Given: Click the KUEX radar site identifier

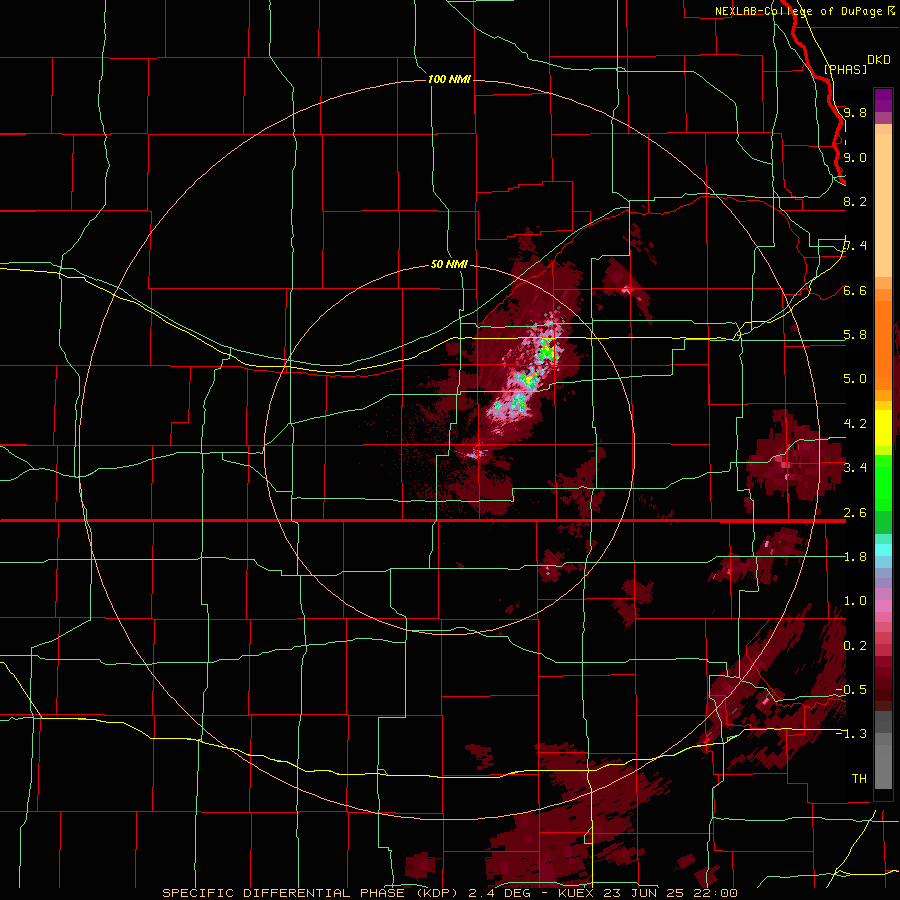Looking at the screenshot, I should tap(576, 893).
